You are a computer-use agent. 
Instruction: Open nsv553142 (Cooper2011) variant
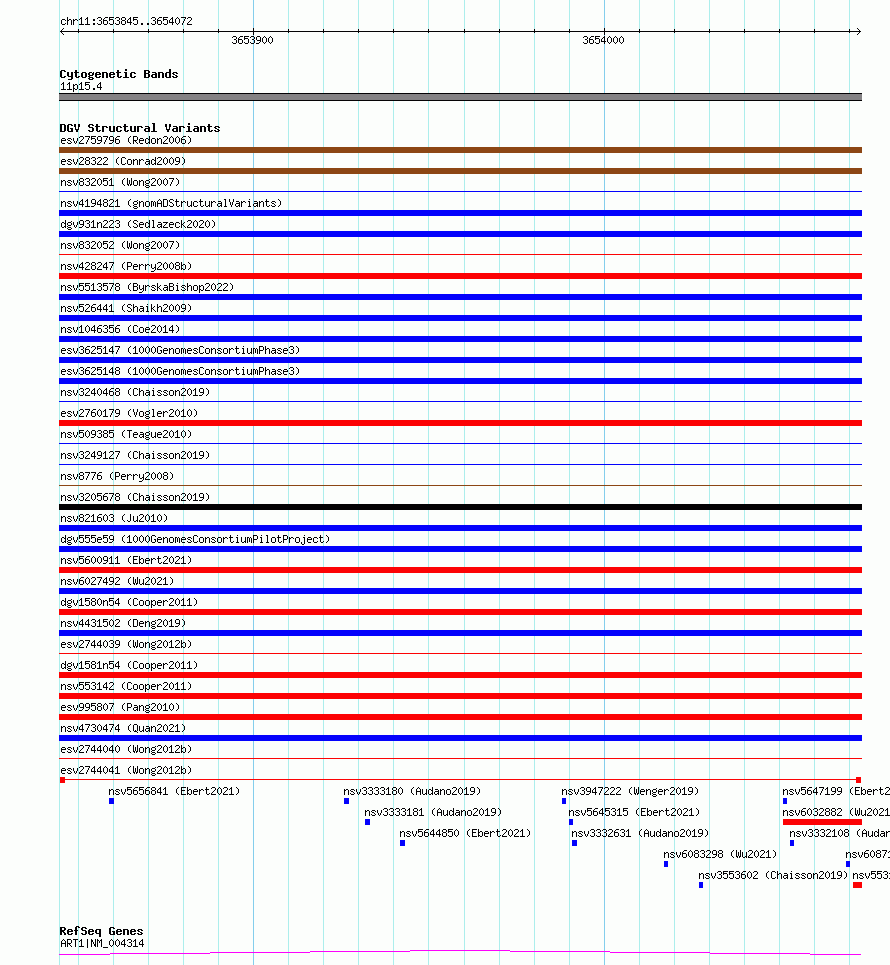point(126,686)
